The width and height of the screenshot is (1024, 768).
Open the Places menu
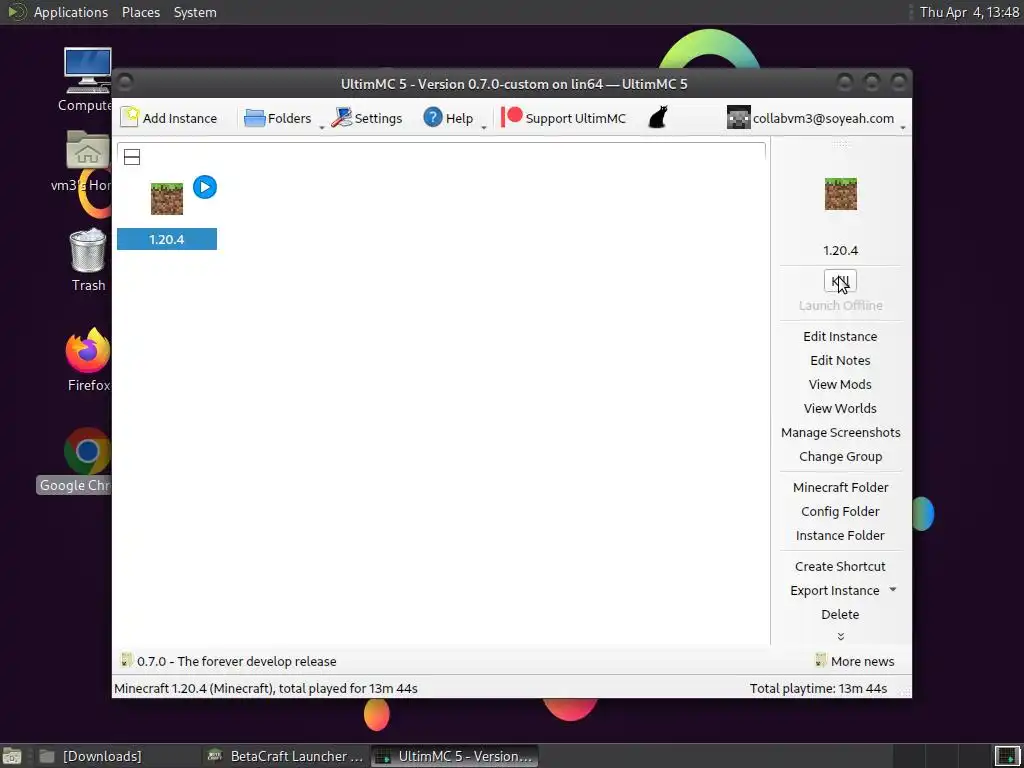point(141,12)
